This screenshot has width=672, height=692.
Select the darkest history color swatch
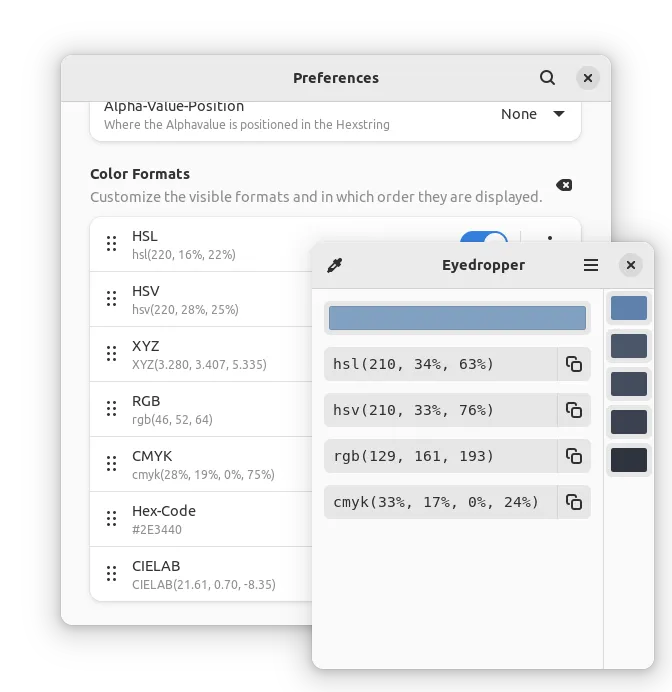click(x=629, y=460)
